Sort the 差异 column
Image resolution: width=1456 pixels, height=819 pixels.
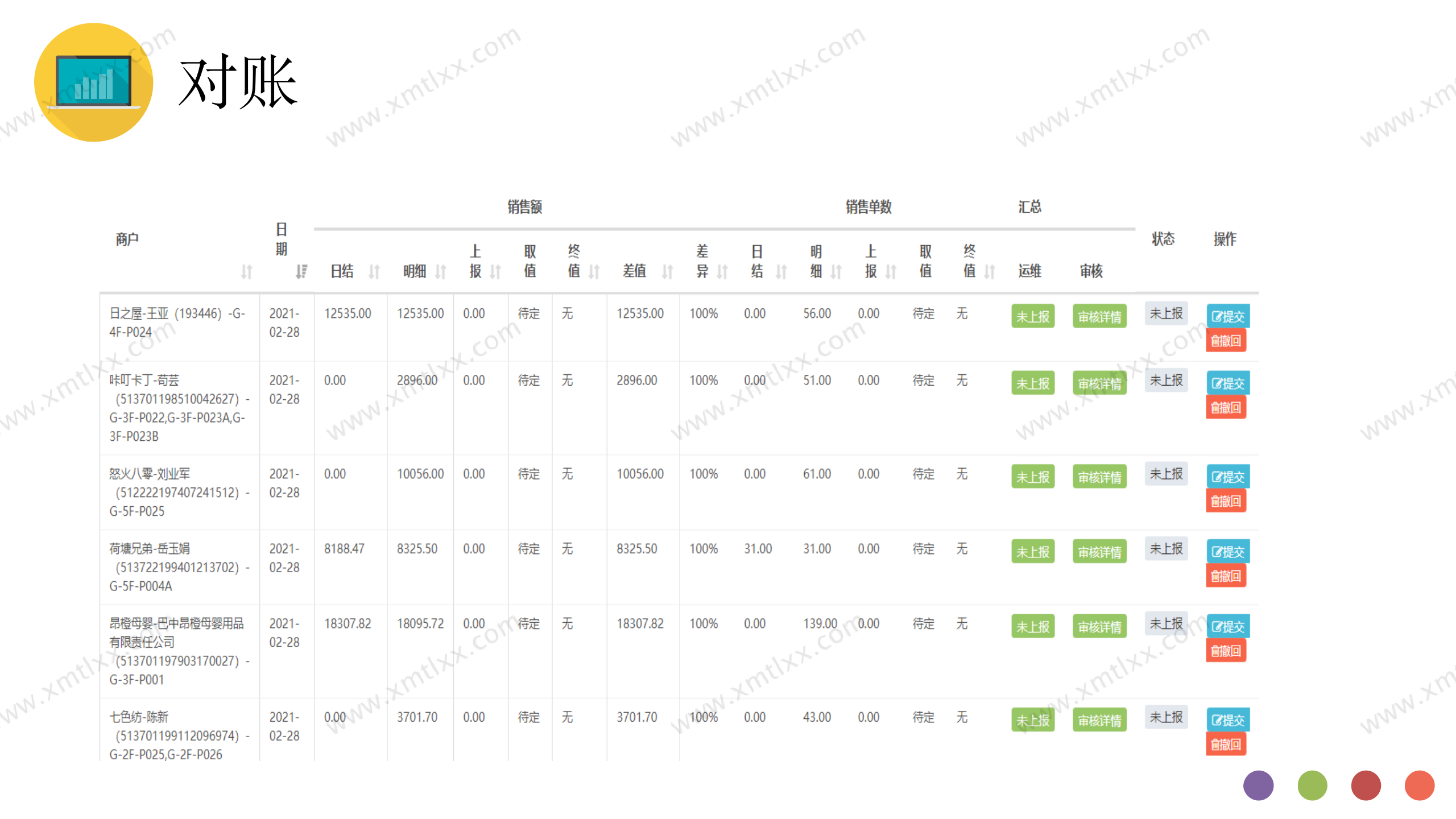pos(722,272)
